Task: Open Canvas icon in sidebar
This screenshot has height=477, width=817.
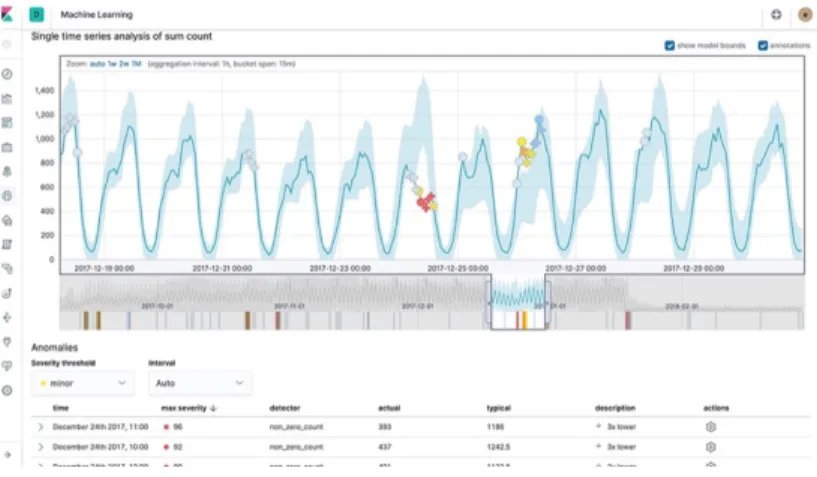Action: tap(7, 147)
